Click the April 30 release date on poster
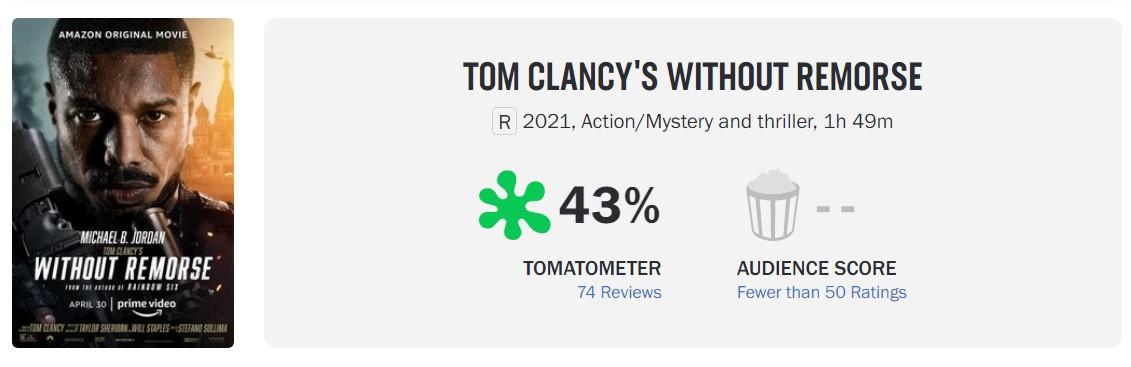This screenshot has width=1131, height=367. pos(88,304)
